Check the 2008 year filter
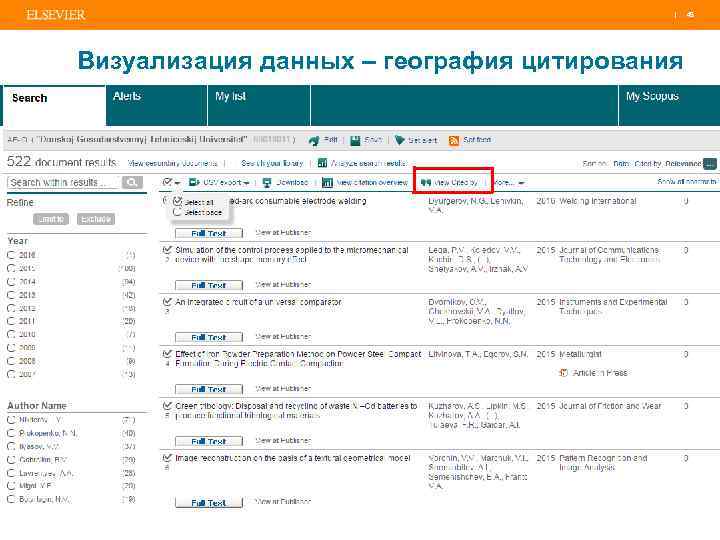 coord(11,361)
